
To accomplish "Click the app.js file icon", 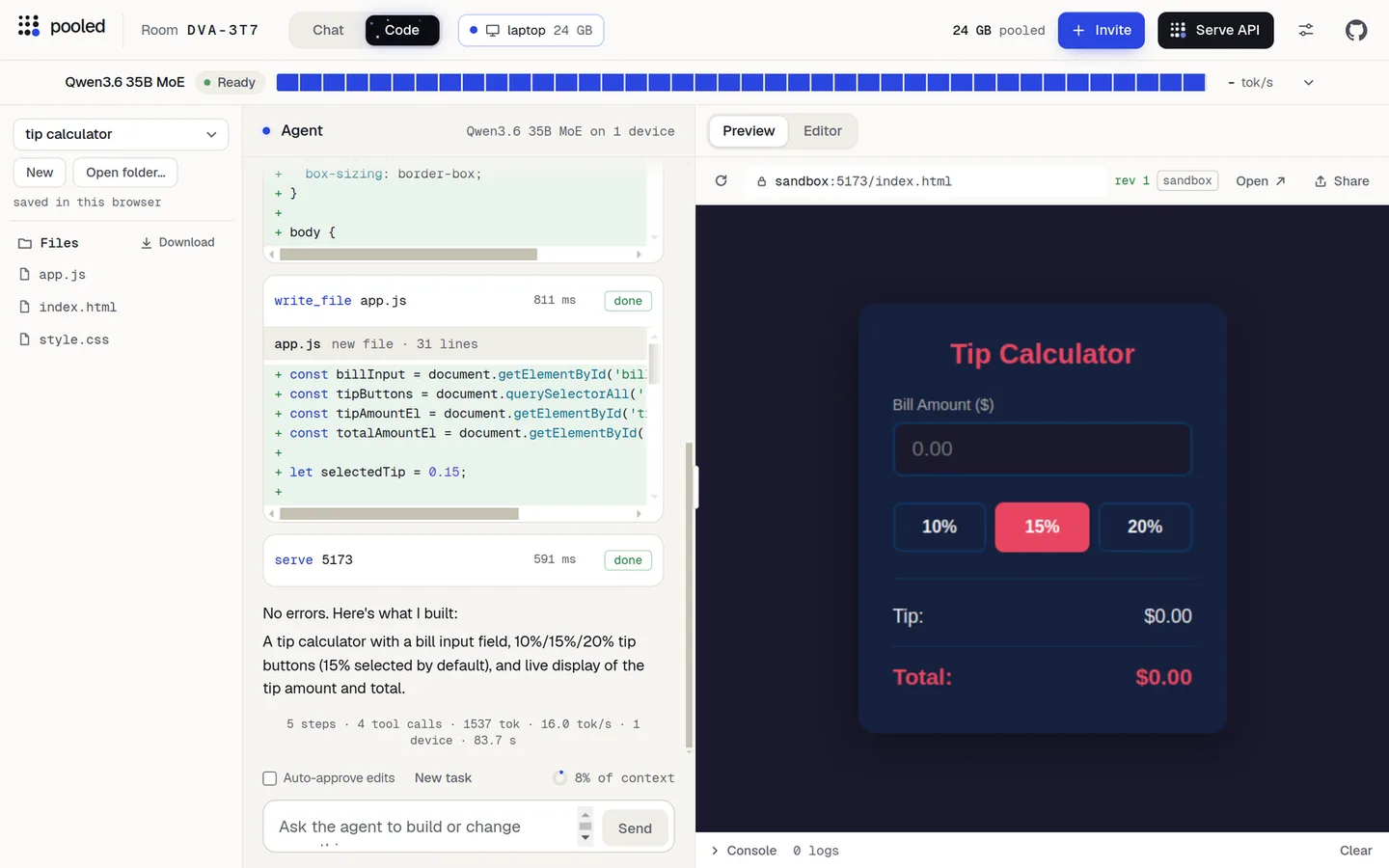I will coord(25,275).
